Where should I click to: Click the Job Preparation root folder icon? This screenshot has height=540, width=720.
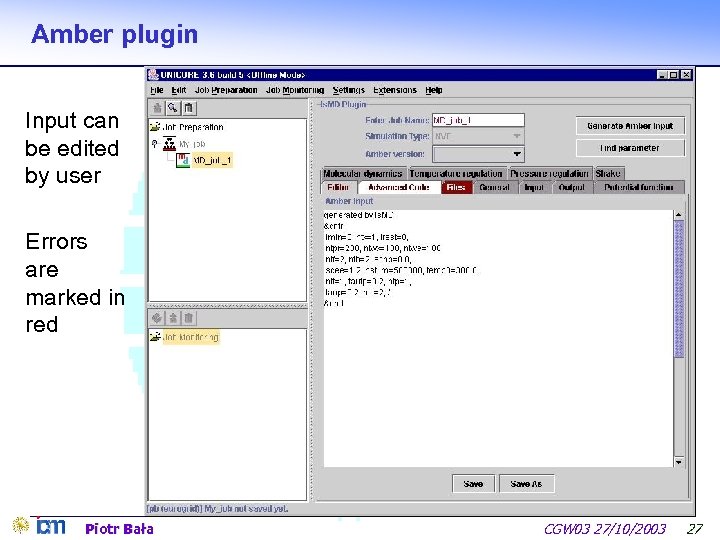155,127
